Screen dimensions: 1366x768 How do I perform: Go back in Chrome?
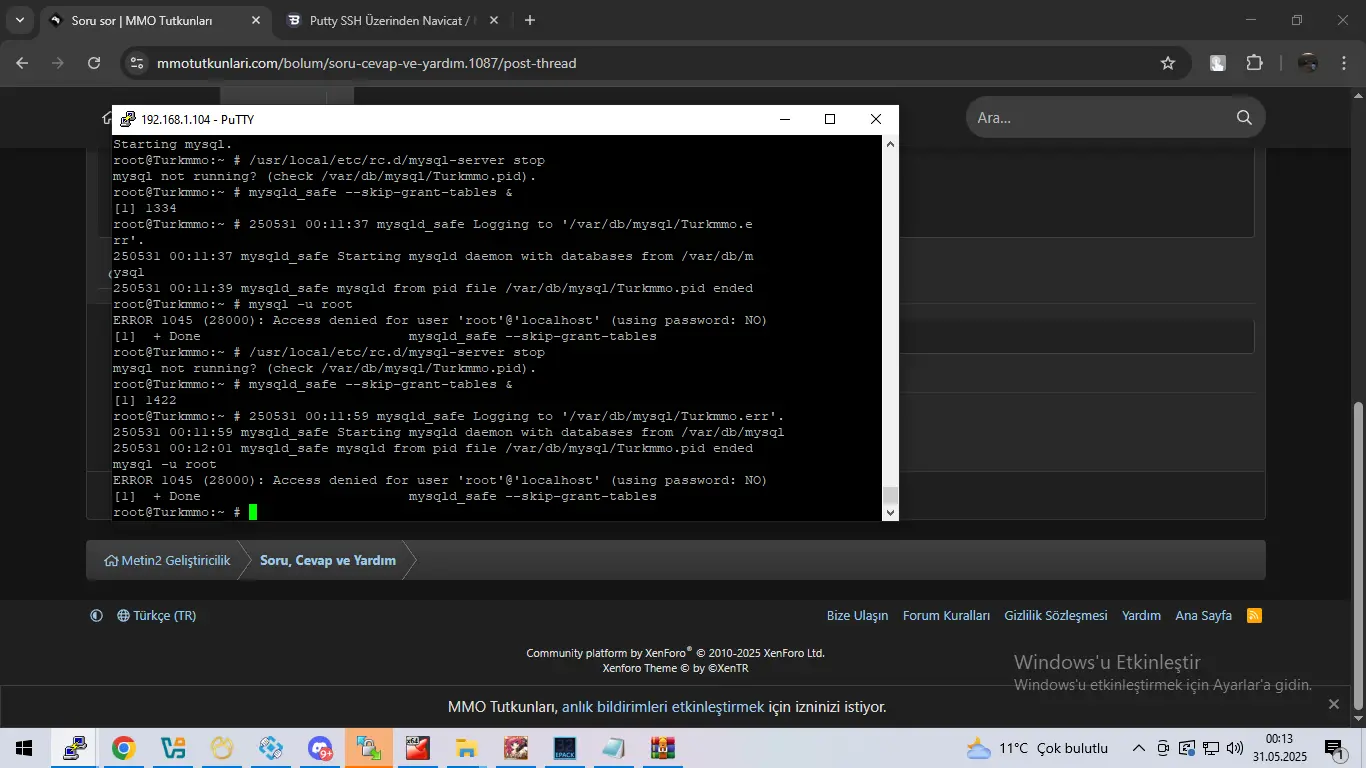tap(22, 63)
